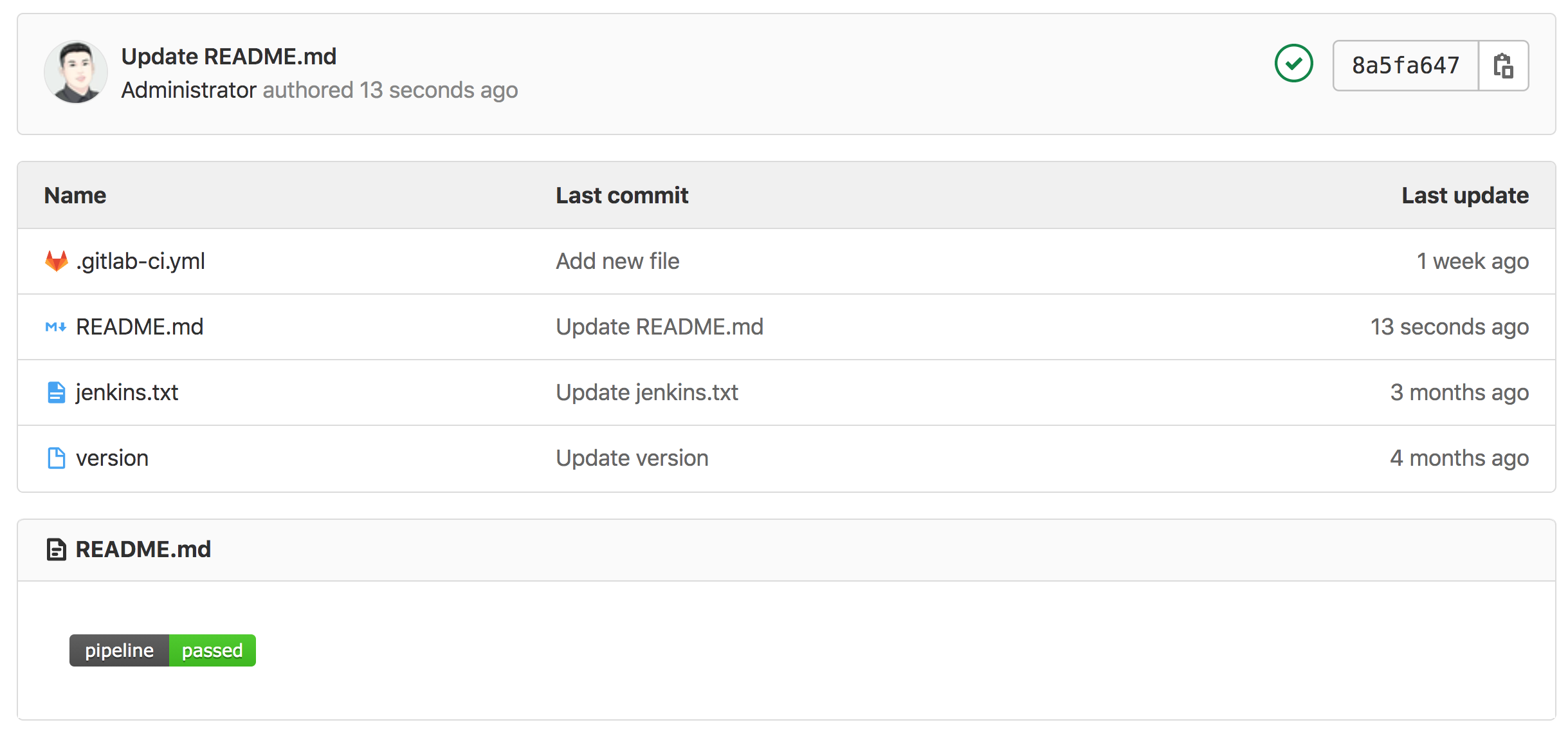Open the .gitlab-ci.yml file
The height and width of the screenshot is (736, 1568).
(x=140, y=261)
